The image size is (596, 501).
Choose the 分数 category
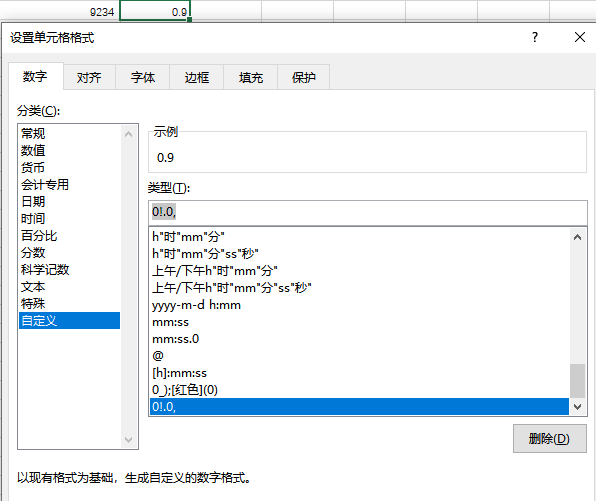pyautogui.click(x=70, y=253)
